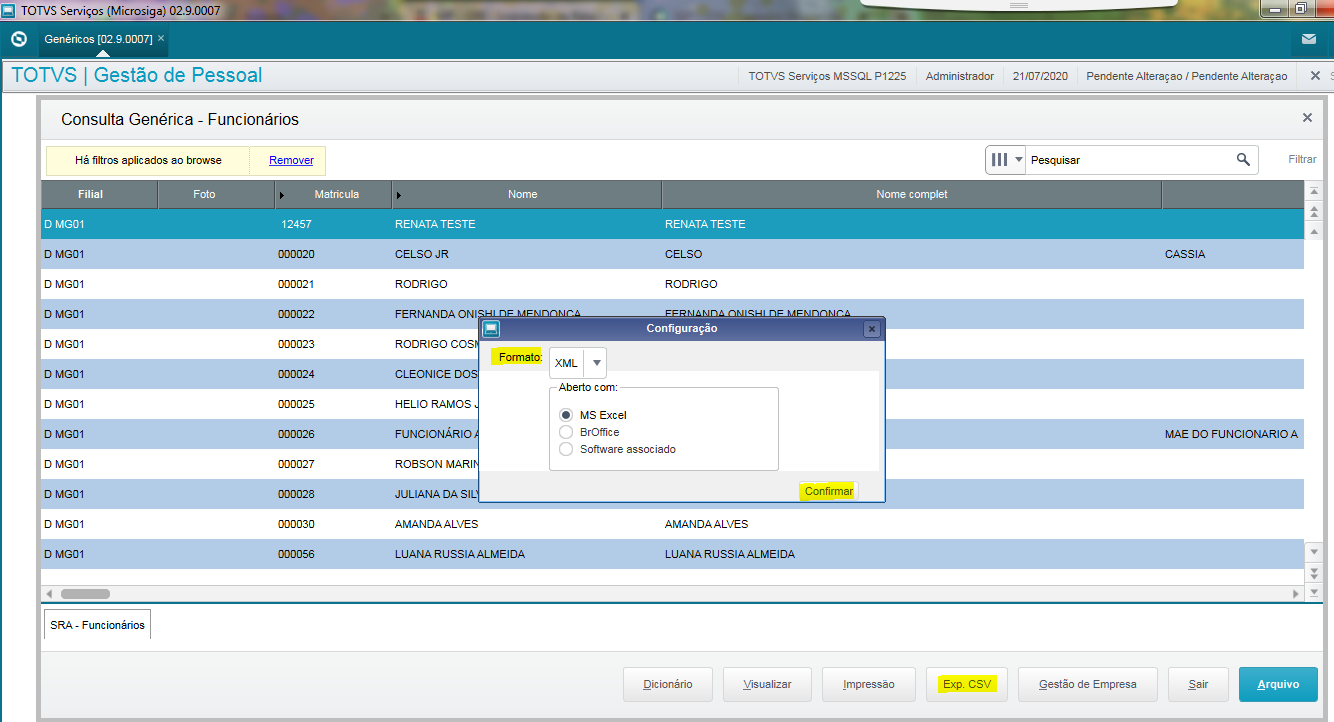Click the Visualizar button
The width and height of the screenshot is (1334, 722).
click(x=767, y=684)
